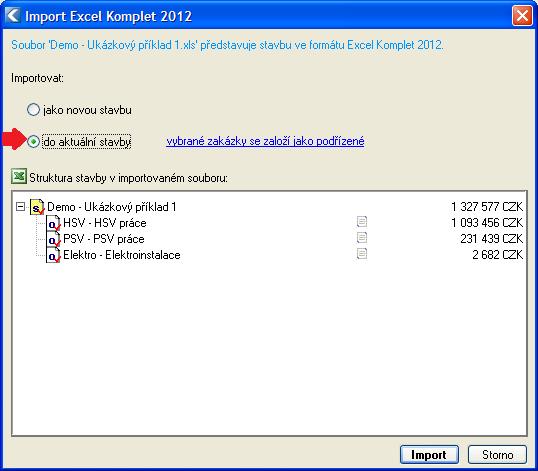Click value '1 093 456 CZK'
The image size is (538, 471).
tap(487, 223)
